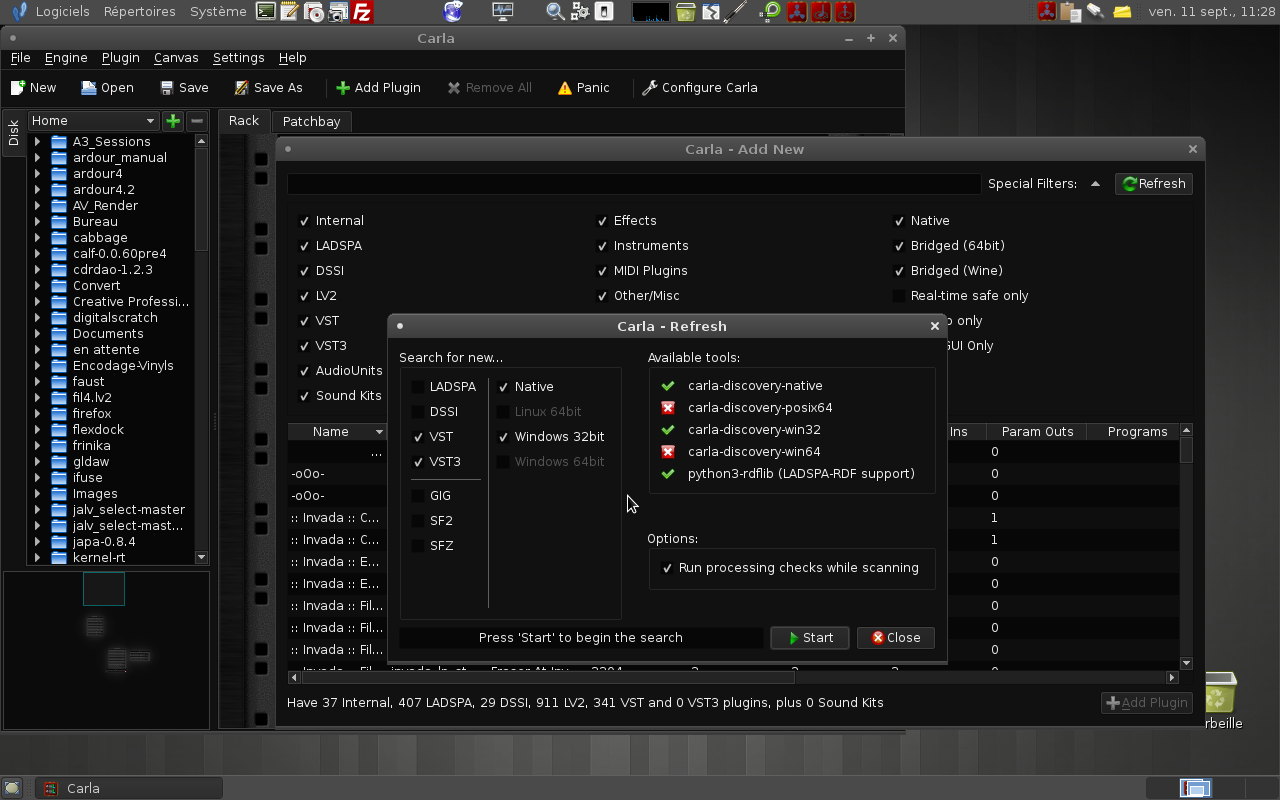Open the Canvas menu
Viewport: 1280px width, 800px height.
pos(176,58)
